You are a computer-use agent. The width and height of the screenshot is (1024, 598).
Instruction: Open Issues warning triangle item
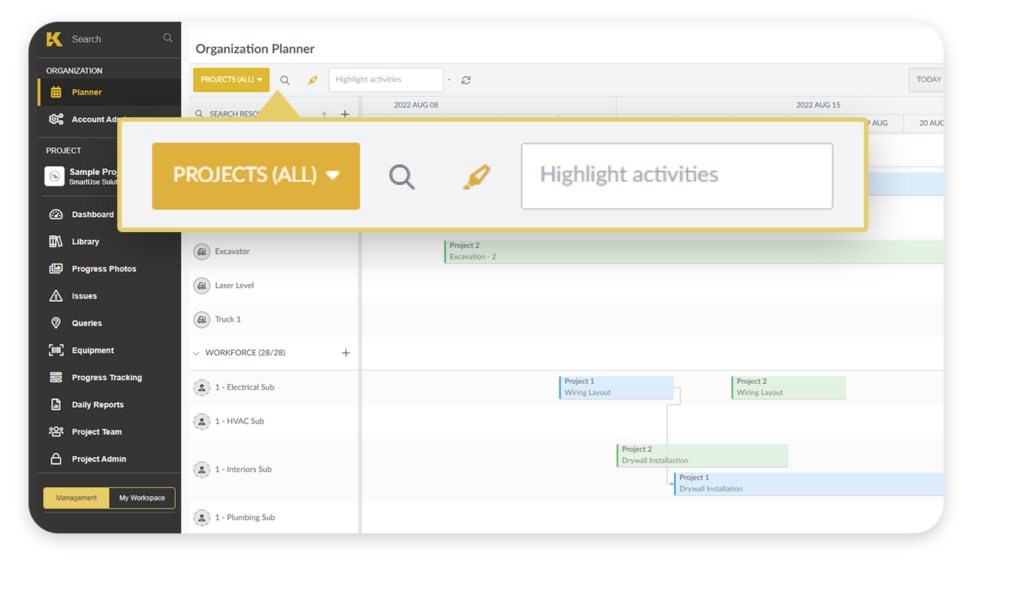(x=73, y=296)
